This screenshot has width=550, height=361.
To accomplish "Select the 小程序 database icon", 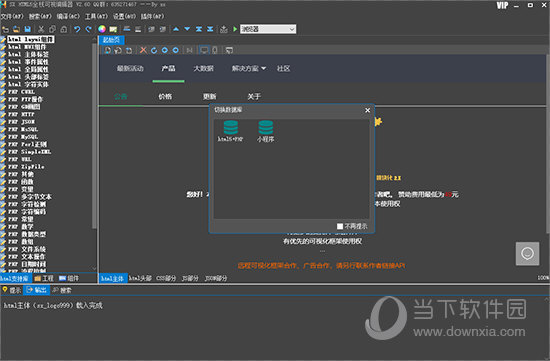I will 266,131.
